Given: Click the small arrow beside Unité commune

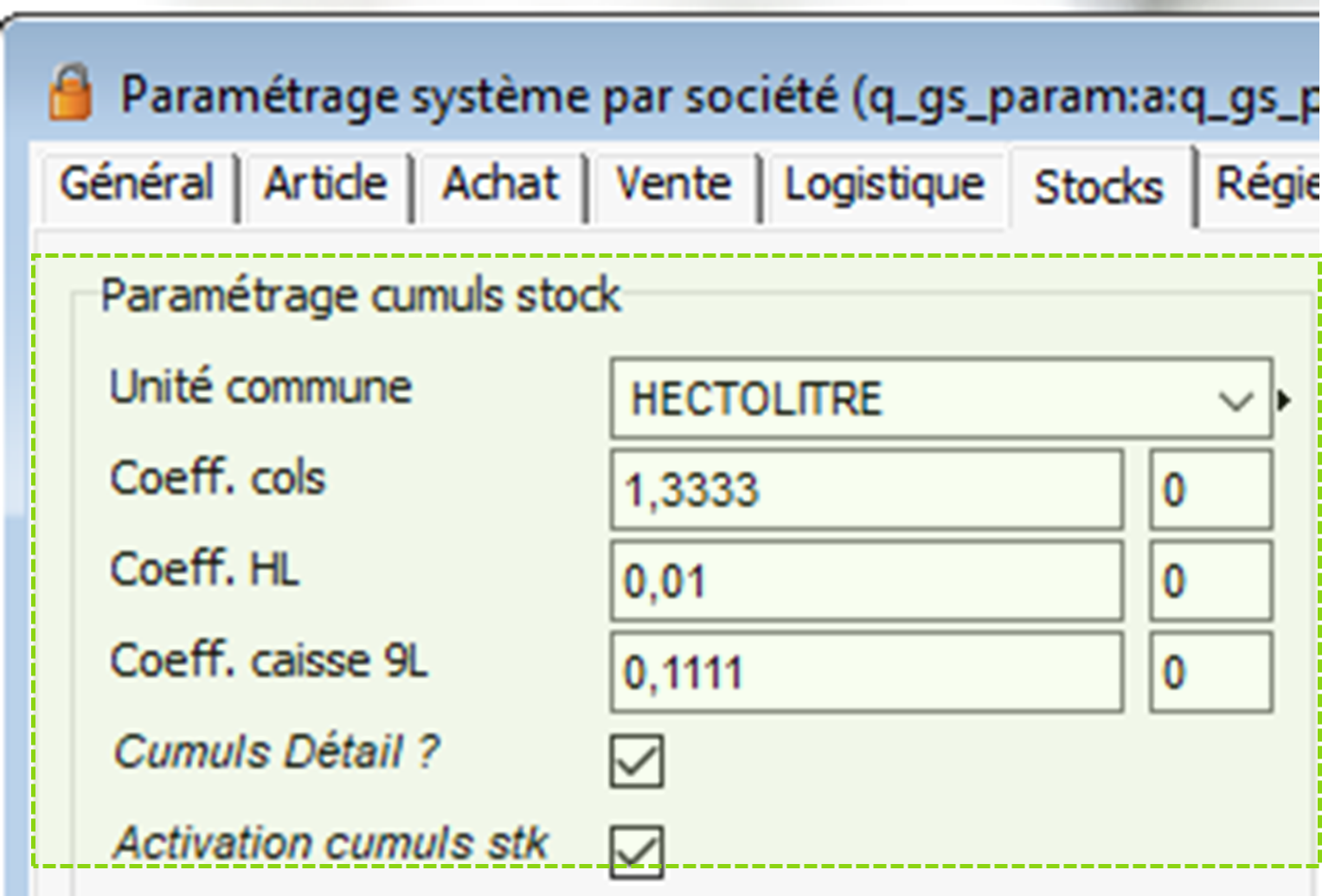Looking at the screenshot, I should click(1285, 400).
